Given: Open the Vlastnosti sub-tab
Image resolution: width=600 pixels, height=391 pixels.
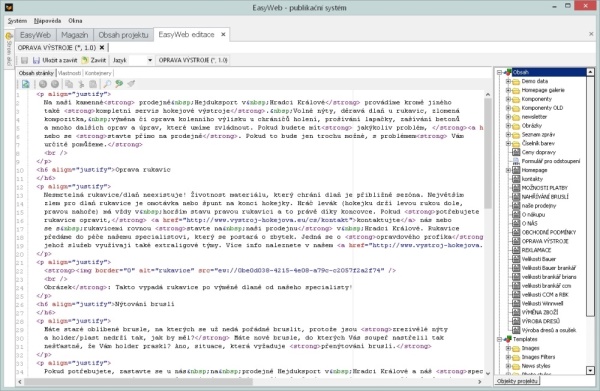Looking at the screenshot, I should click(x=70, y=73).
